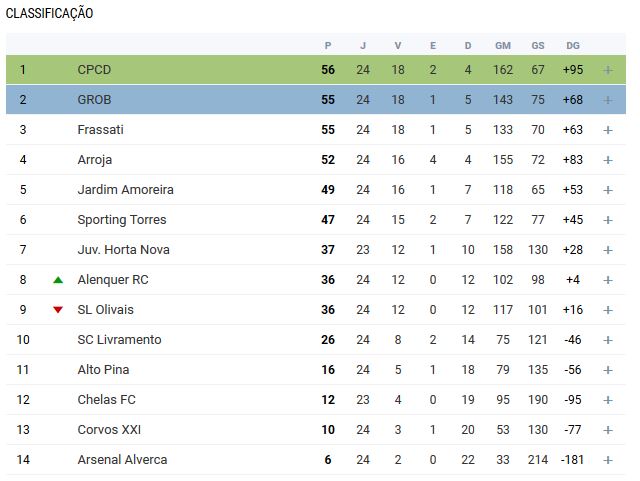Expand SC Livramento row plus icon

tap(608, 340)
